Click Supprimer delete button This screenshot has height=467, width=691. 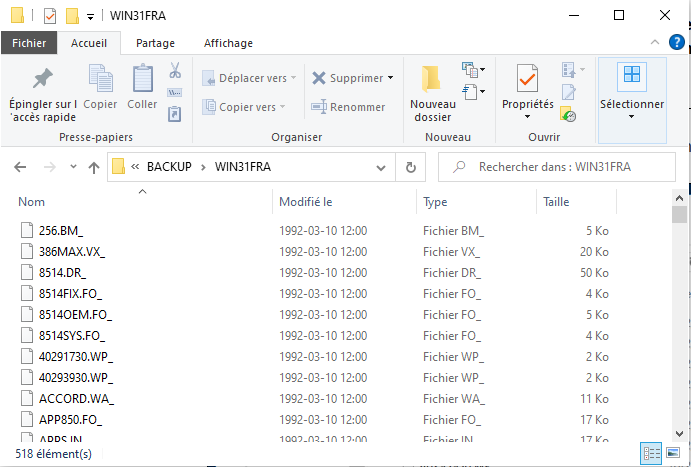(347, 78)
